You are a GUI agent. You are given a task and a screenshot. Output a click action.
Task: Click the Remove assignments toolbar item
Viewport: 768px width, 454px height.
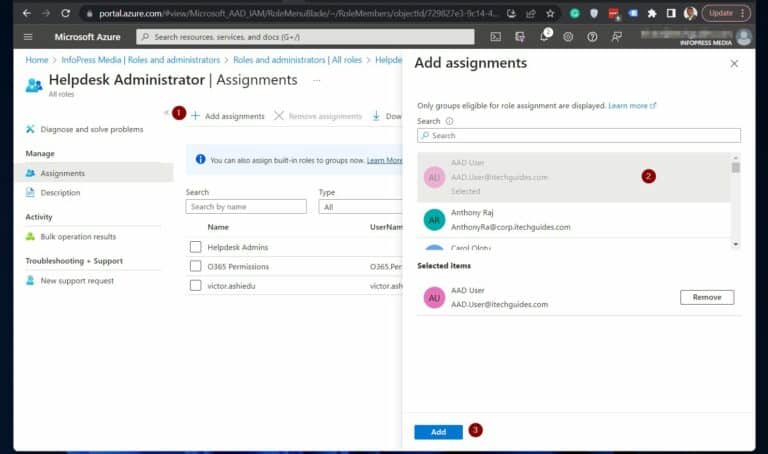[x=318, y=116]
